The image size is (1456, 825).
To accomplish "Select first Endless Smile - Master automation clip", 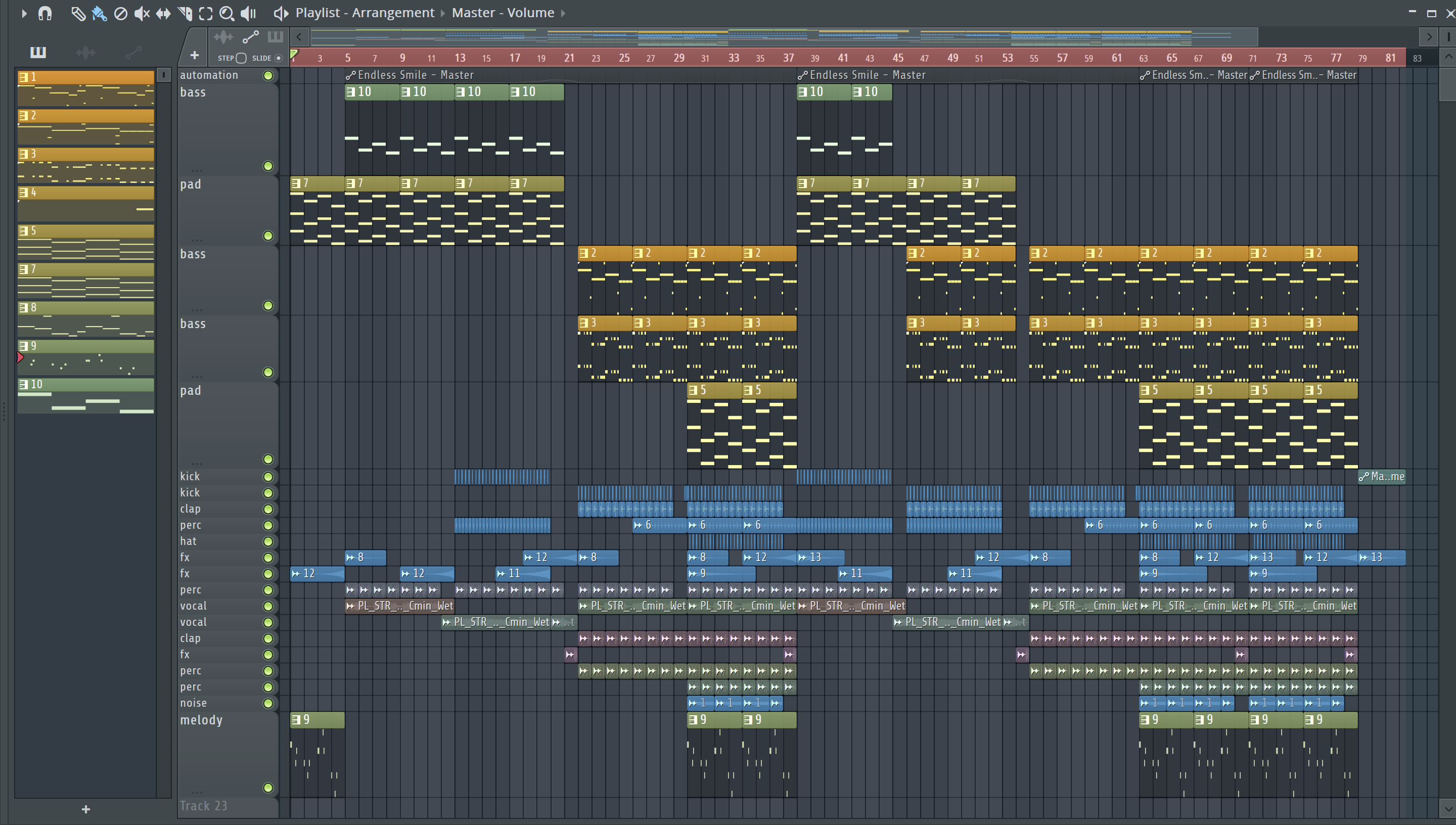I will [570, 75].
